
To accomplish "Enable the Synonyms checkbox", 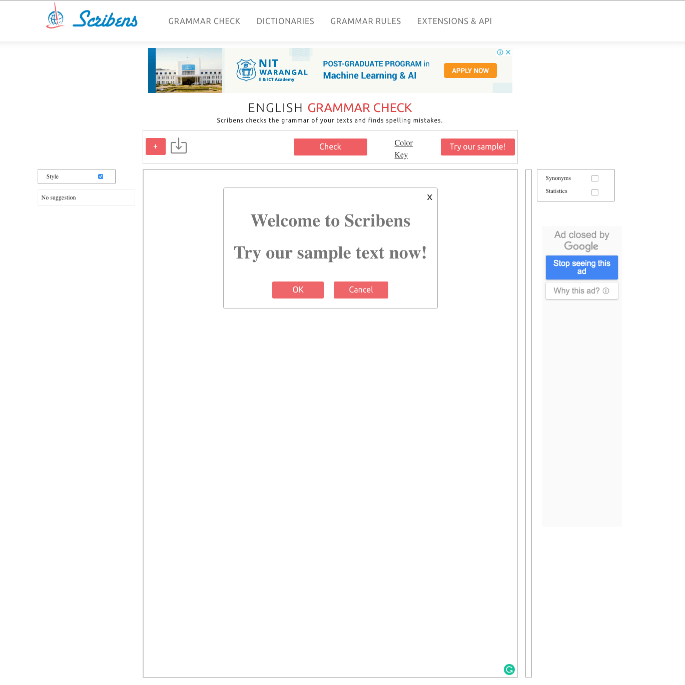I will (595, 178).
